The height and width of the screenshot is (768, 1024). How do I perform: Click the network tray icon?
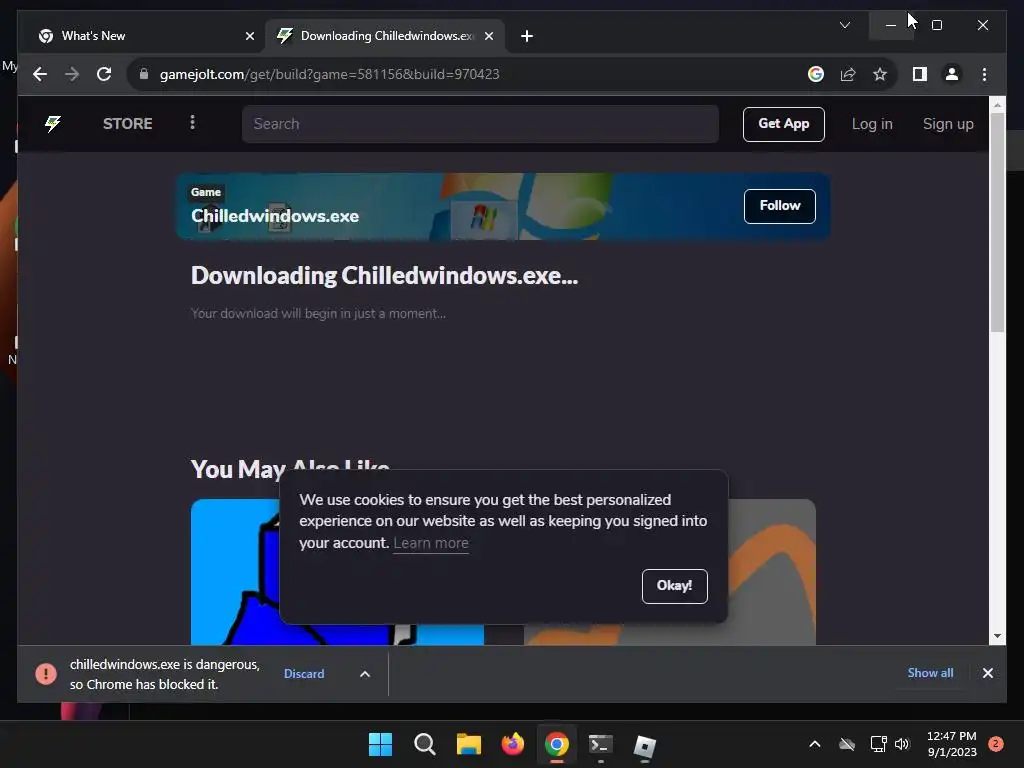(878, 744)
